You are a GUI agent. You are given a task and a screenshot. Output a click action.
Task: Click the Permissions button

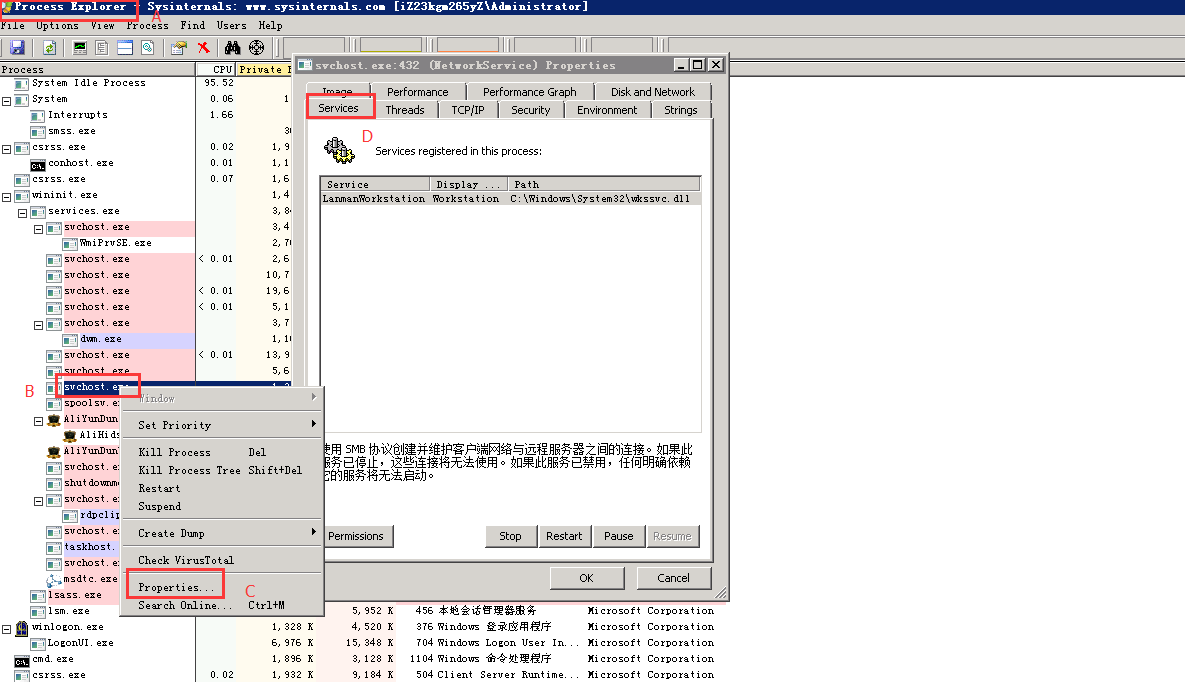[x=357, y=536]
